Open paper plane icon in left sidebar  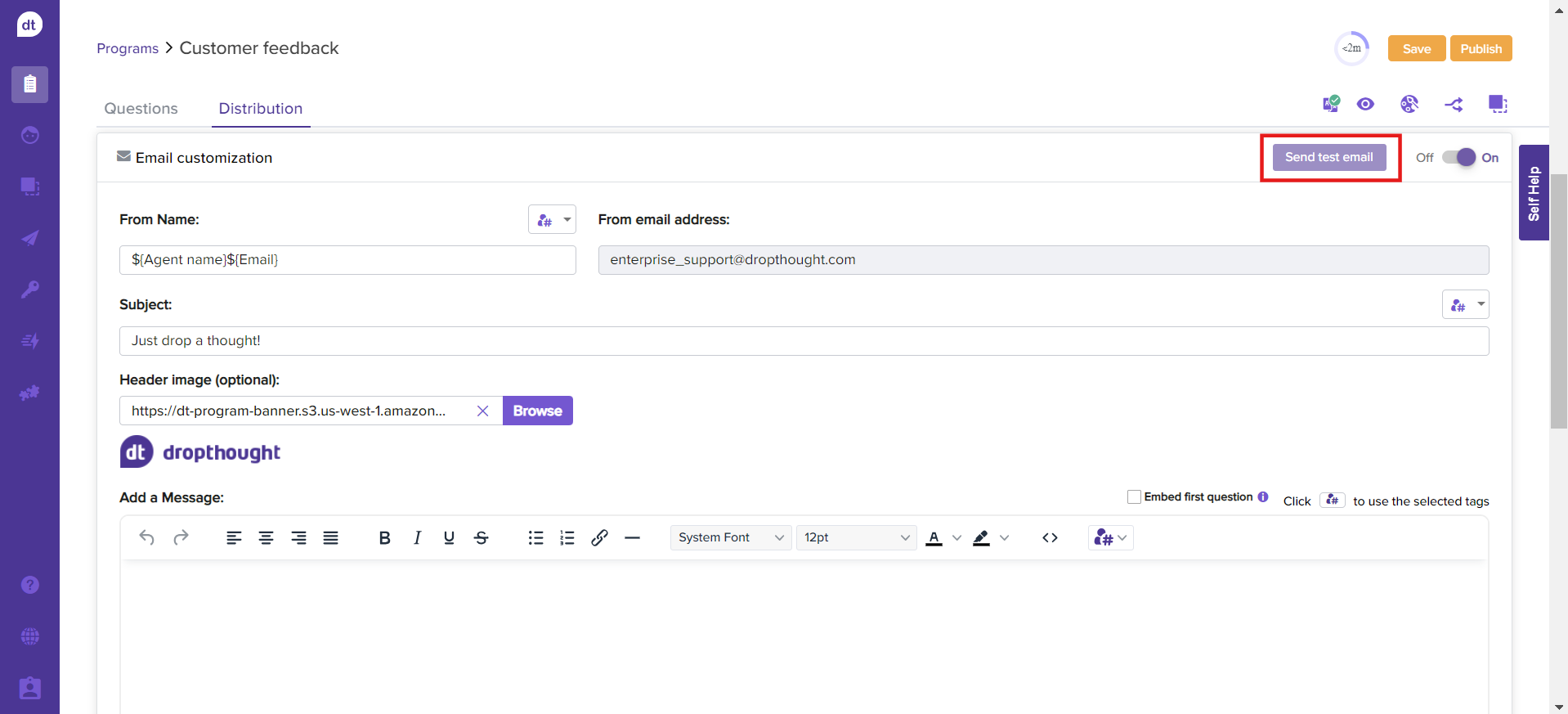point(30,238)
